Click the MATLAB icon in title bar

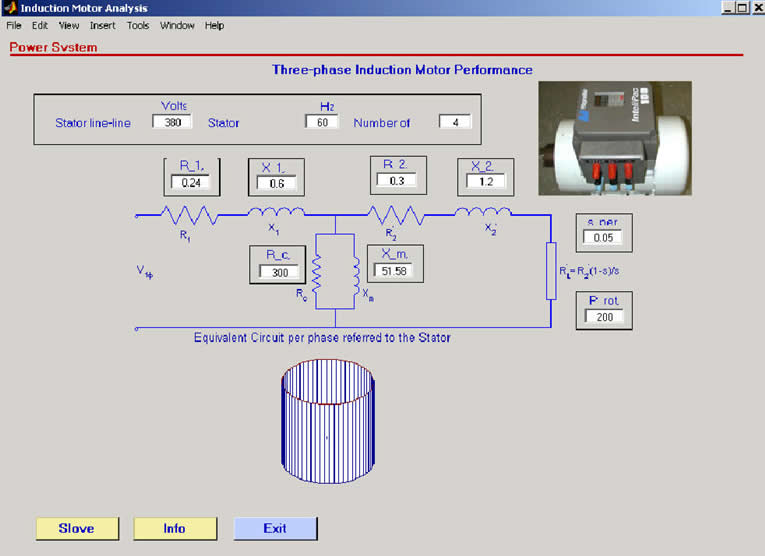coord(9,8)
